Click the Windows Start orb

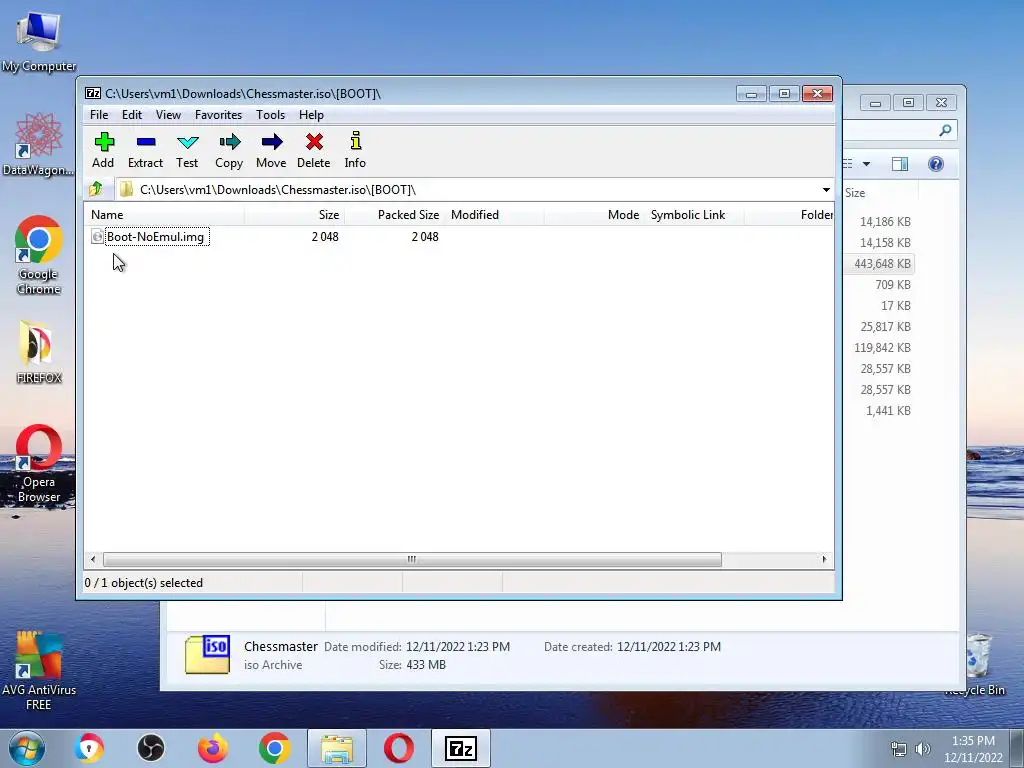coord(27,748)
